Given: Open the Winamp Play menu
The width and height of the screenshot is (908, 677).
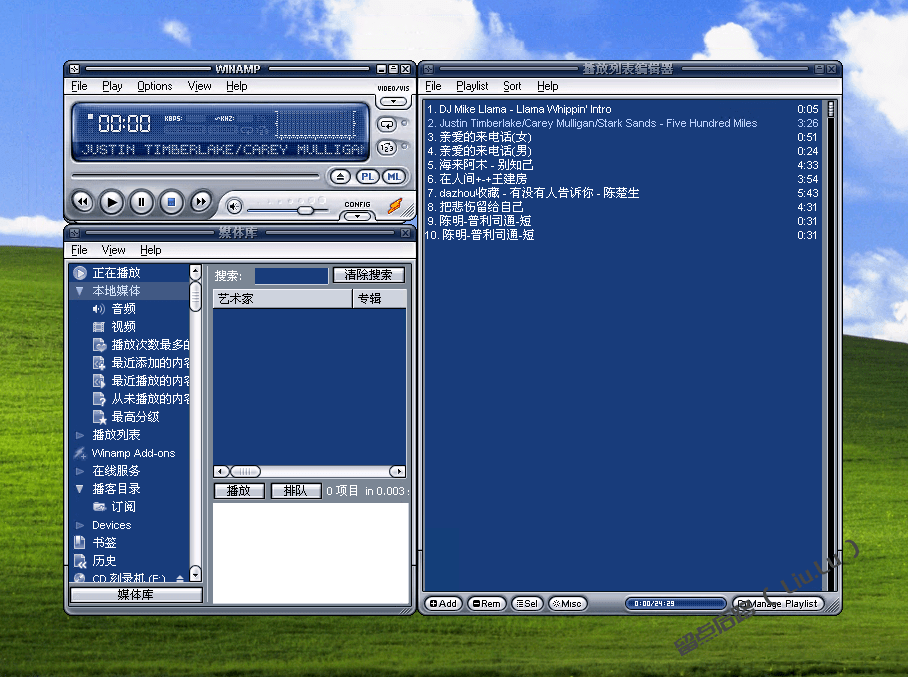Looking at the screenshot, I should (112, 86).
